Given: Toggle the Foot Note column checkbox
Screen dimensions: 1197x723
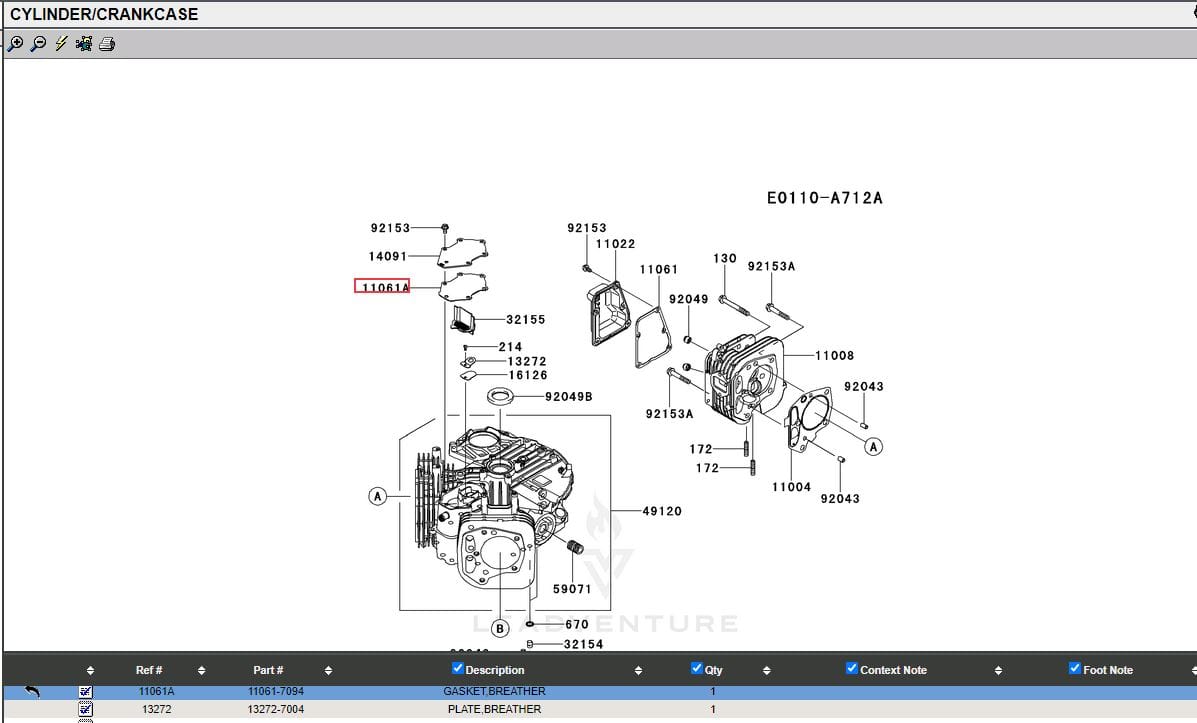Looking at the screenshot, I should [1075, 668].
